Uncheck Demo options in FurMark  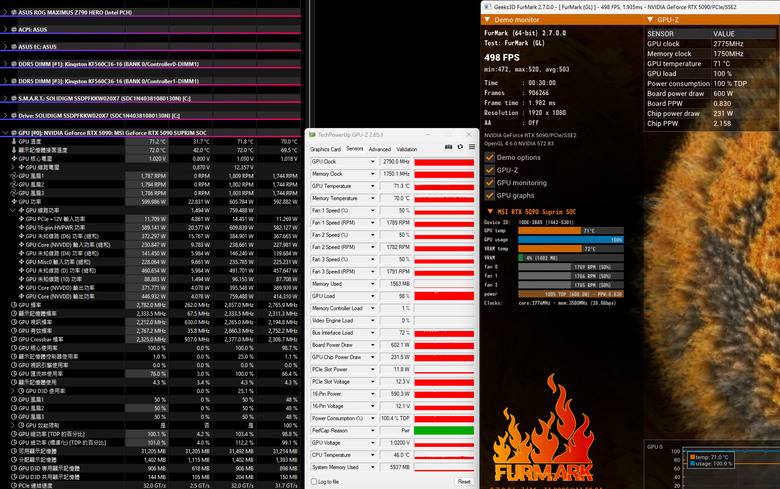pyautogui.click(x=489, y=157)
